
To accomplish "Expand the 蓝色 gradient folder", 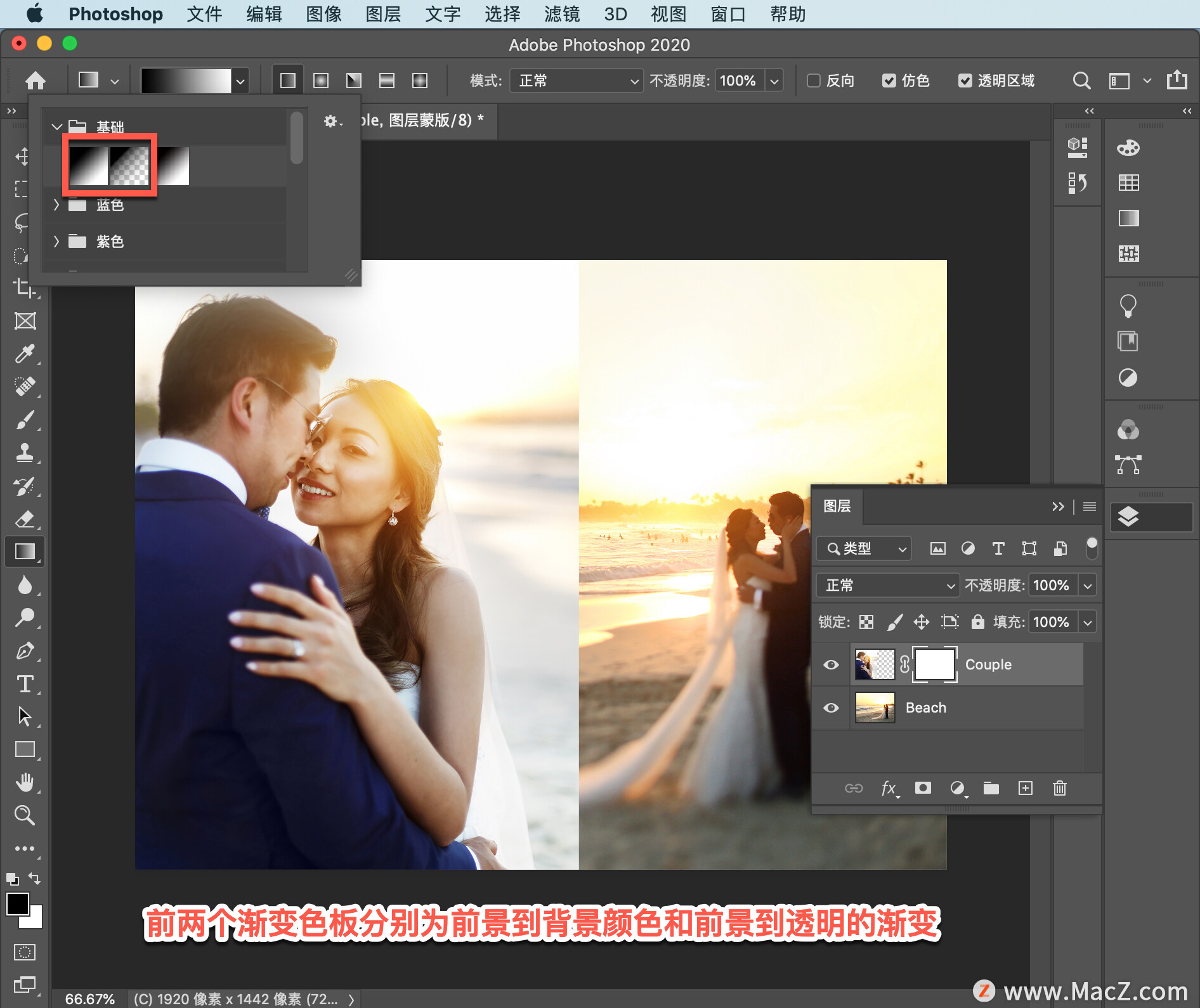I will [x=56, y=205].
